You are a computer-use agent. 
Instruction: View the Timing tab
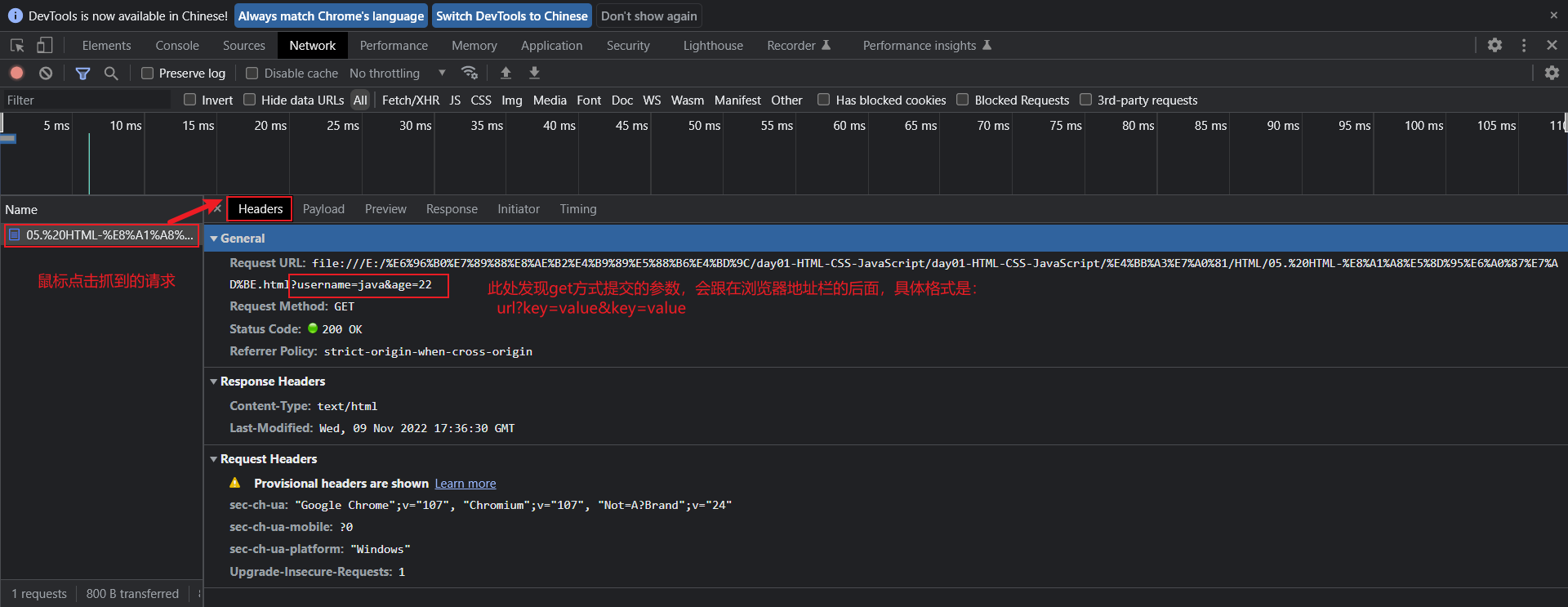pos(578,209)
